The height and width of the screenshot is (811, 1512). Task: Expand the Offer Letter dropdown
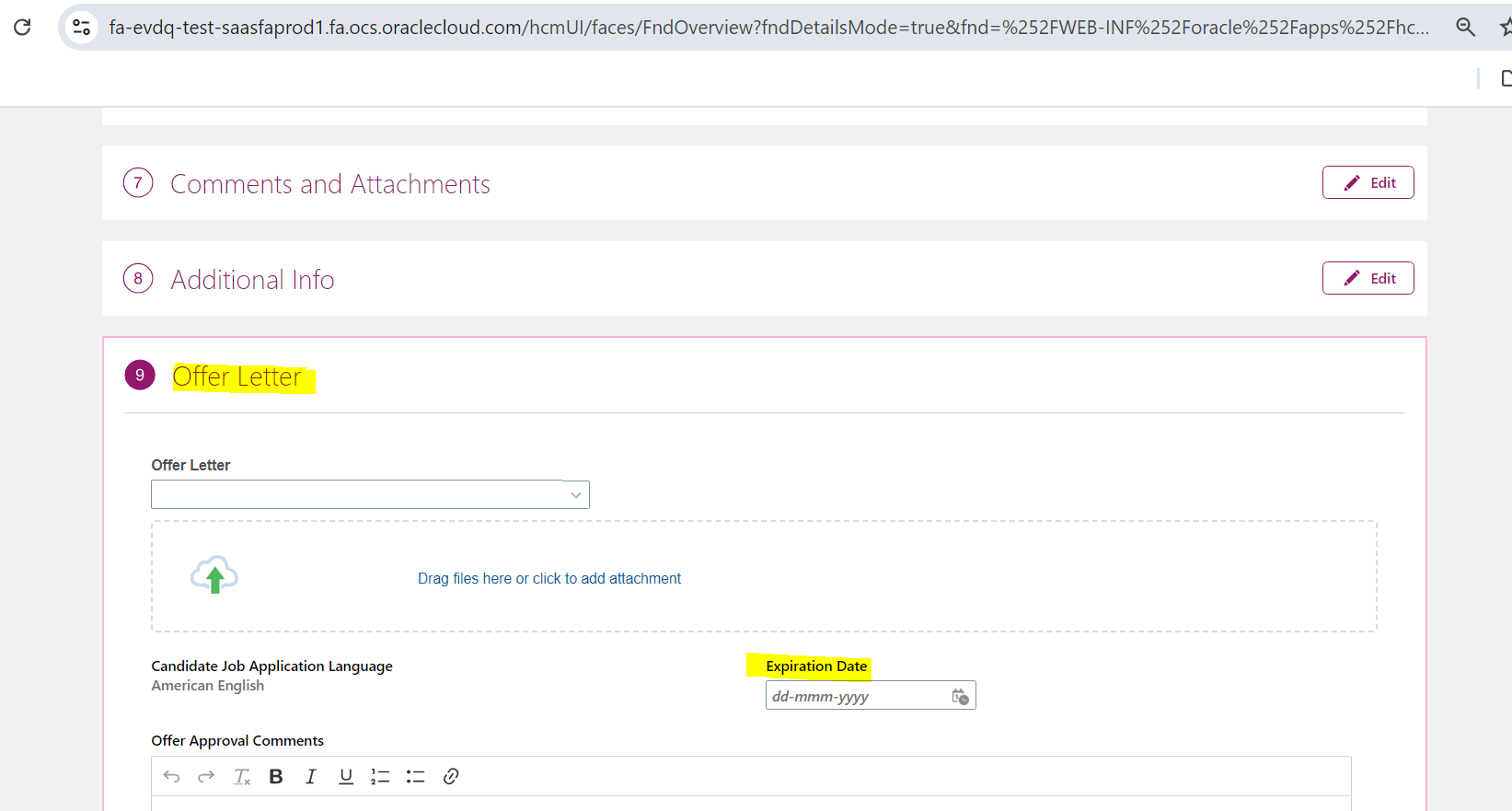pos(575,495)
